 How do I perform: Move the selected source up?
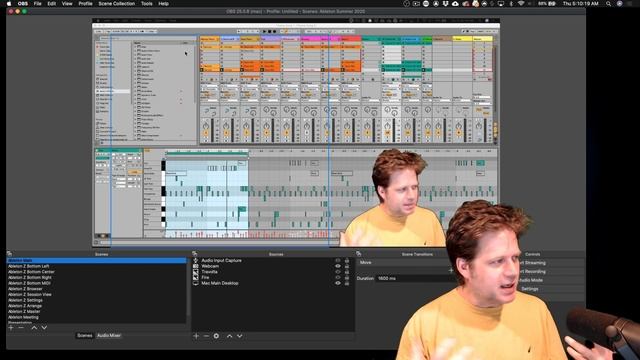pos(229,336)
